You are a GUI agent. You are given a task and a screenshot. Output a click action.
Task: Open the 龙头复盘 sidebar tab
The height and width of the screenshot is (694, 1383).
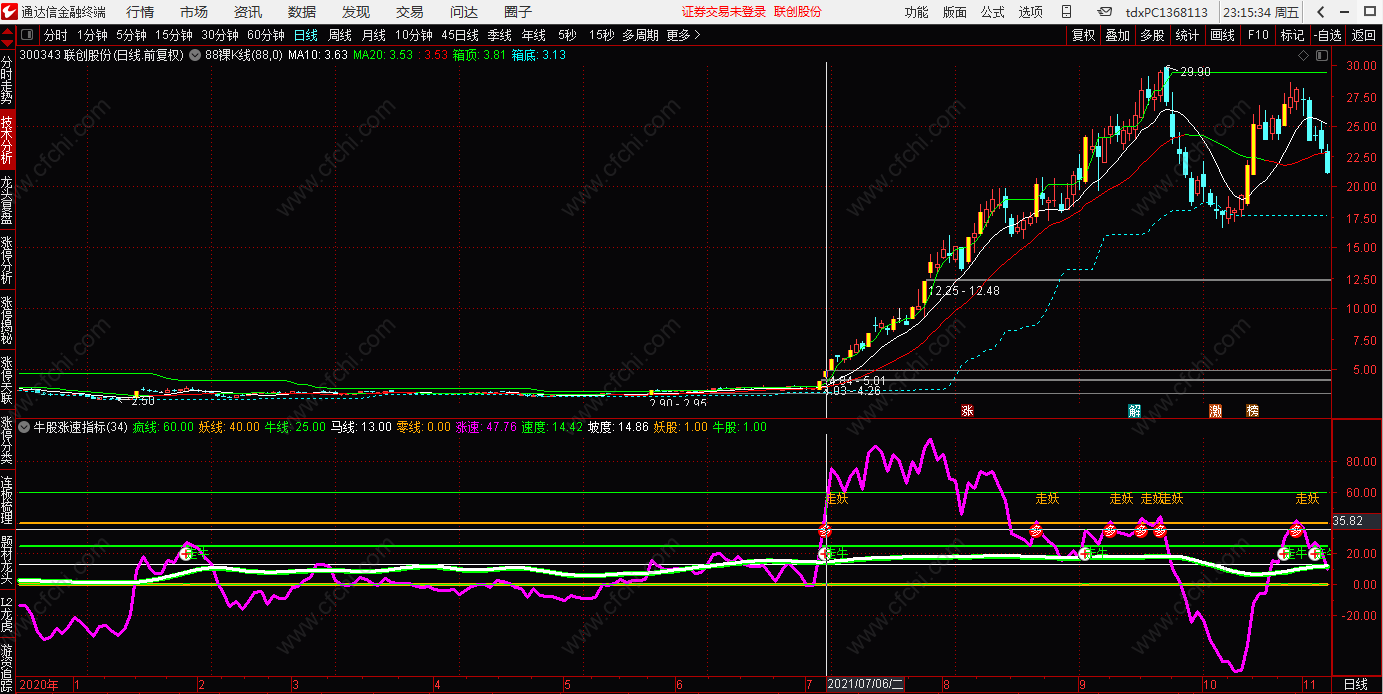7,199
